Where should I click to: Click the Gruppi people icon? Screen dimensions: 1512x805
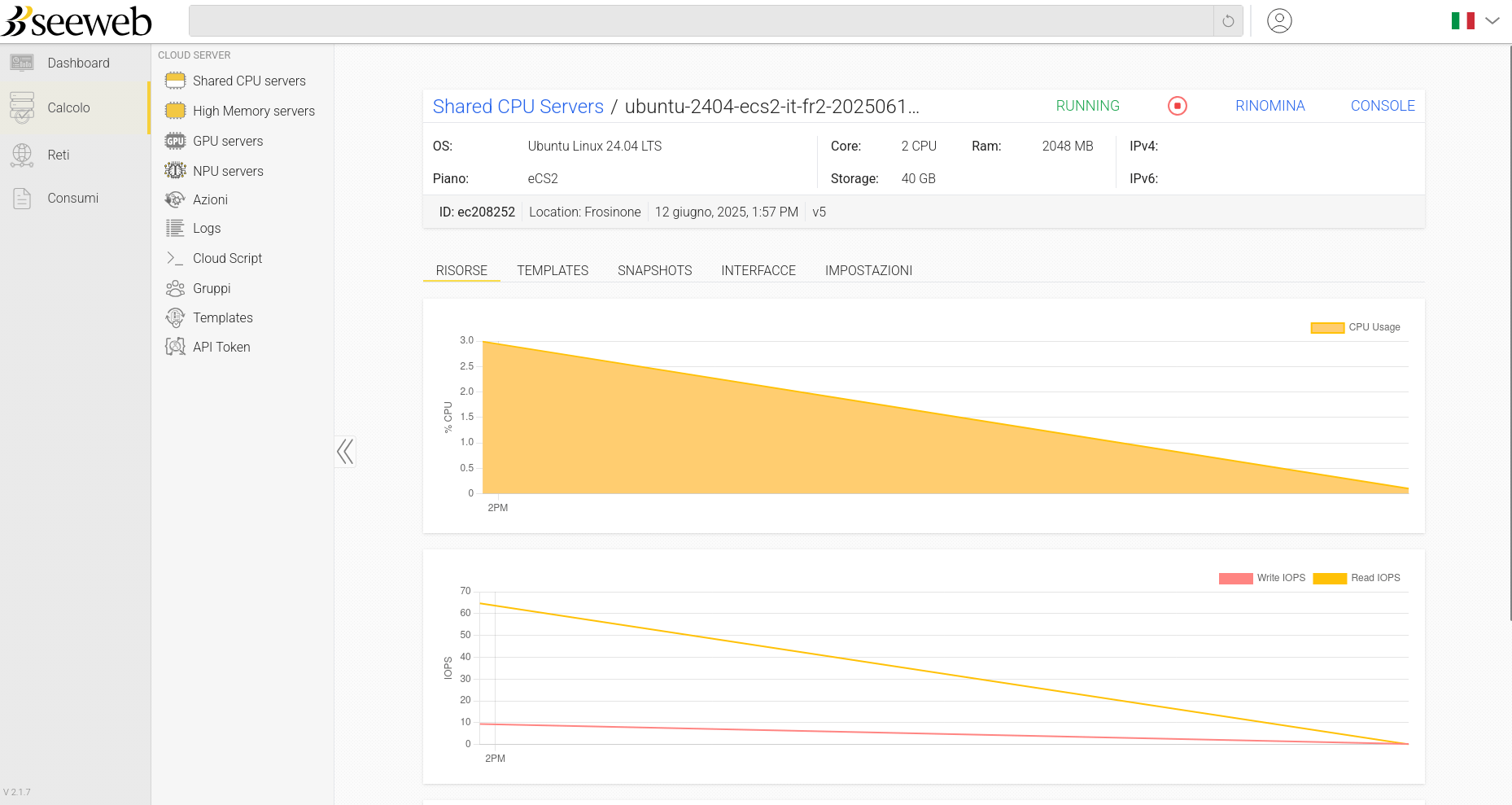[175, 288]
